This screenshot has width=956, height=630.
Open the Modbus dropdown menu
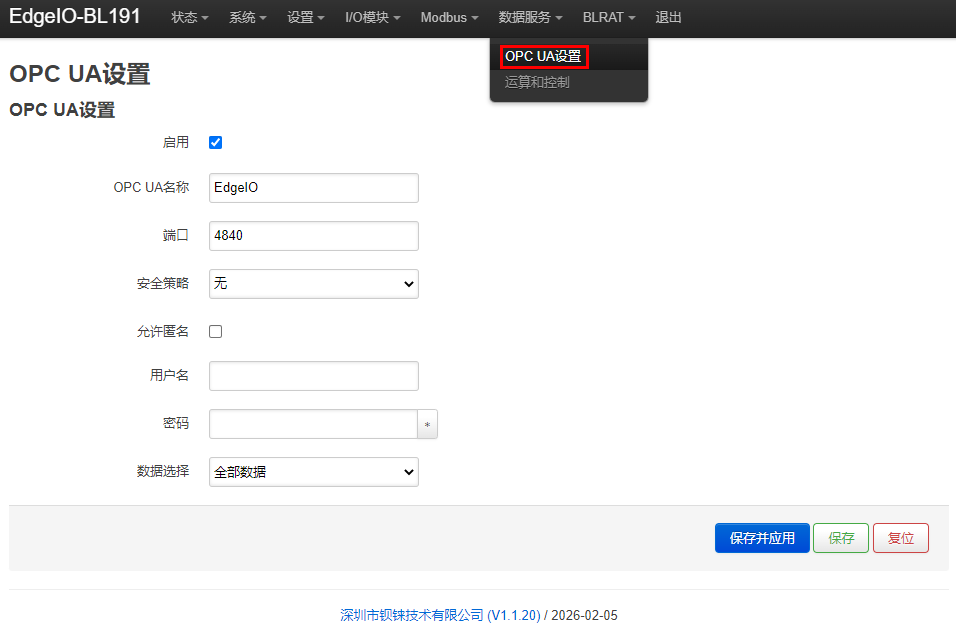pyautogui.click(x=449, y=18)
